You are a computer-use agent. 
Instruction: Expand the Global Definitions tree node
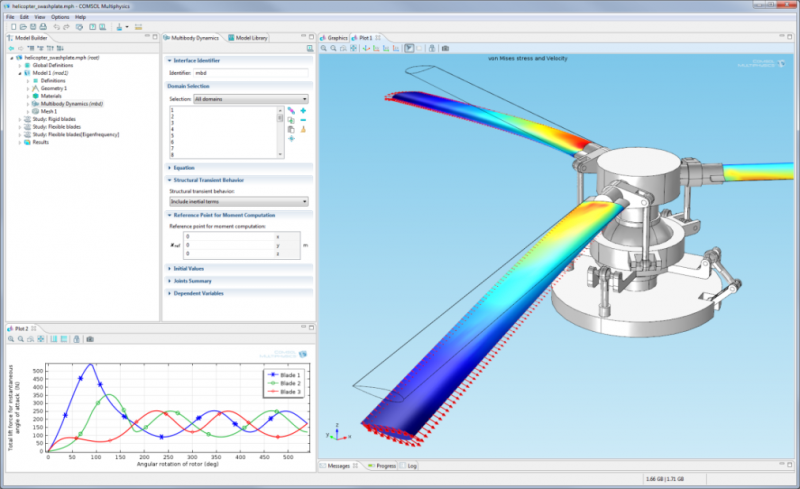[x=20, y=66]
